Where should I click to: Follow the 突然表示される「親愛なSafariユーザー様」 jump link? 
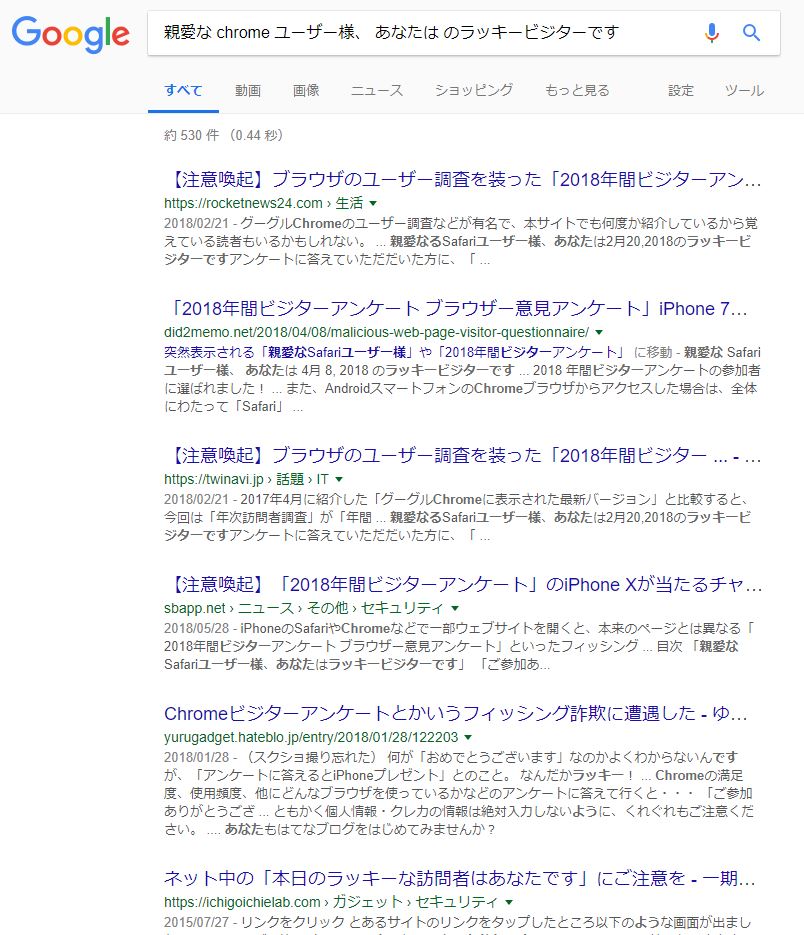(396, 352)
